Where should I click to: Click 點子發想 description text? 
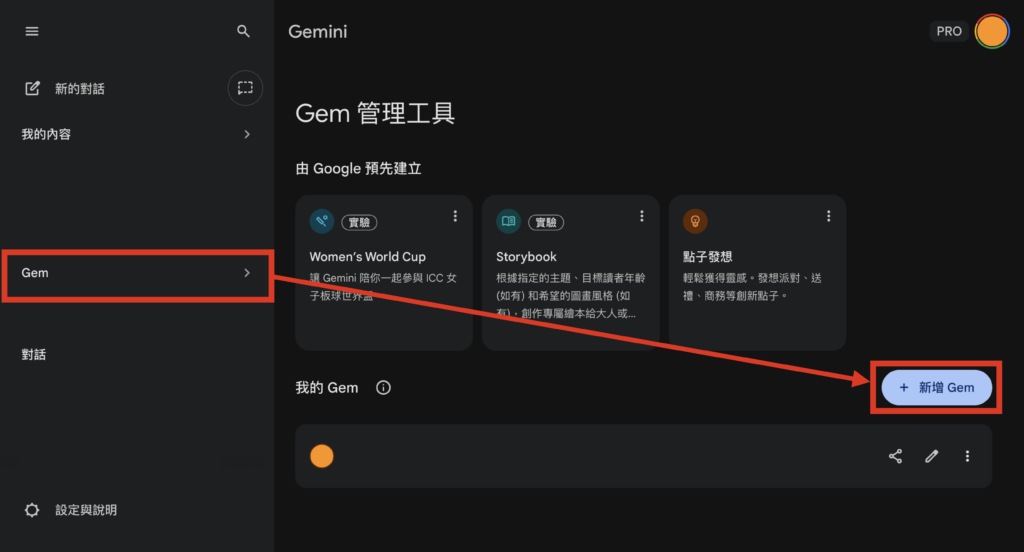(x=752, y=287)
